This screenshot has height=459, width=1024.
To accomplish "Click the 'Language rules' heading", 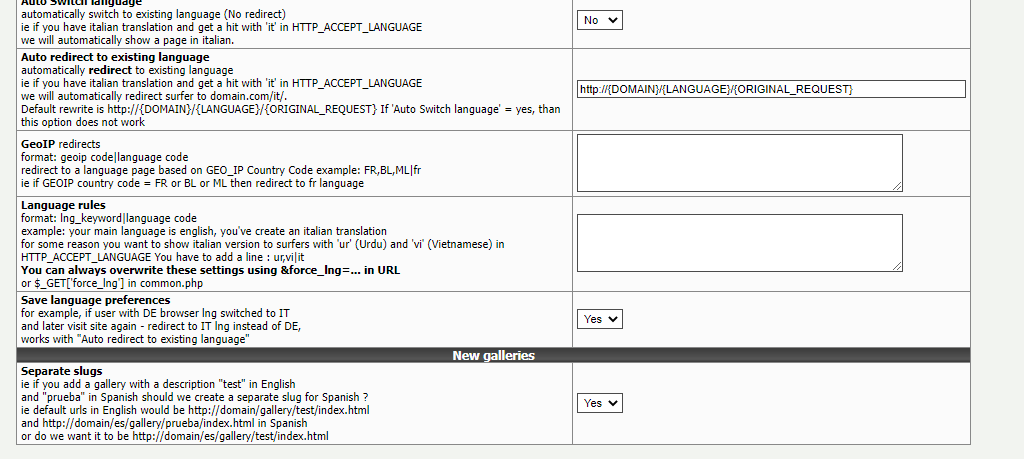I will click(63, 205).
